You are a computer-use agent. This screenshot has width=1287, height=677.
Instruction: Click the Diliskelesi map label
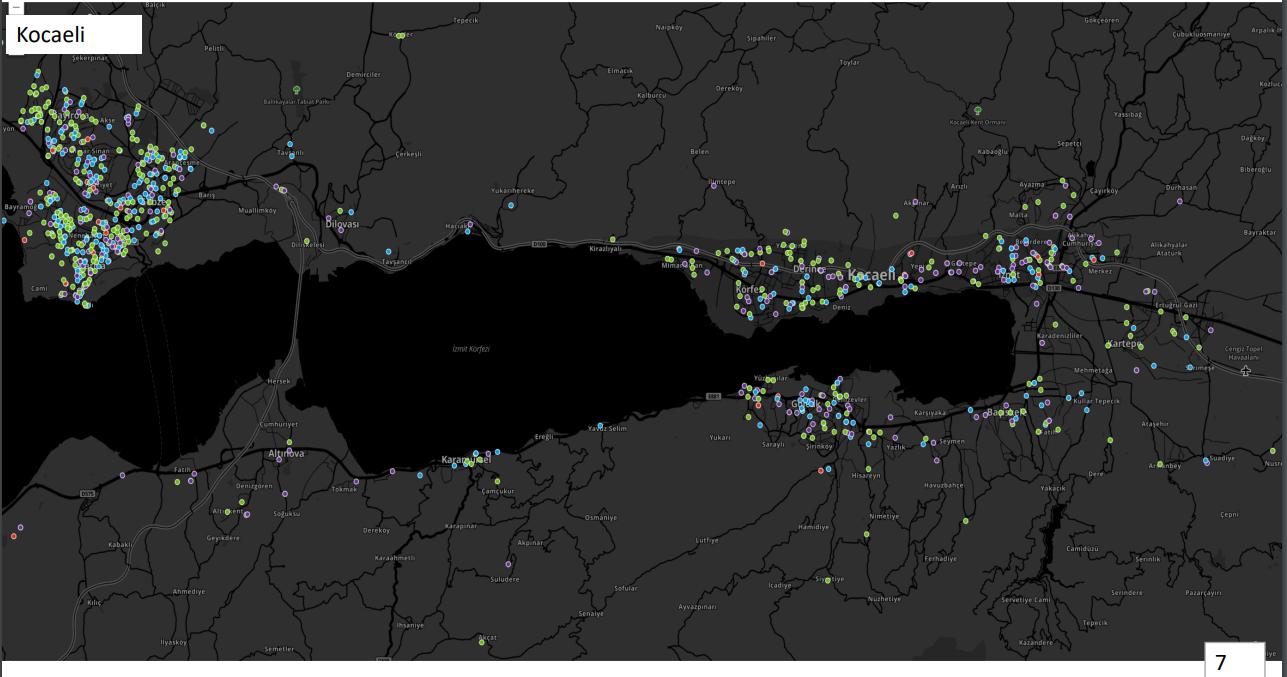pyautogui.click(x=308, y=244)
